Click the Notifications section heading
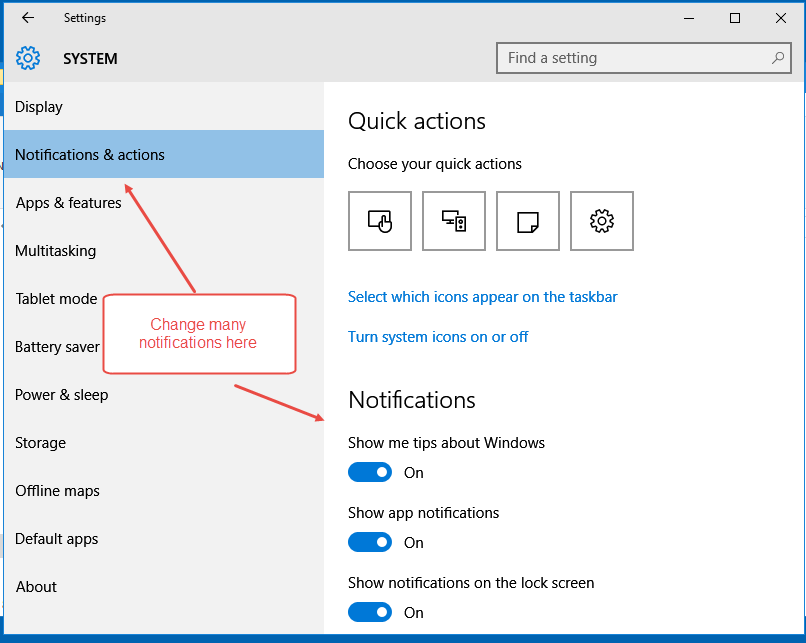The width and height of the screenshot is (806, 643). click(412, 400)
